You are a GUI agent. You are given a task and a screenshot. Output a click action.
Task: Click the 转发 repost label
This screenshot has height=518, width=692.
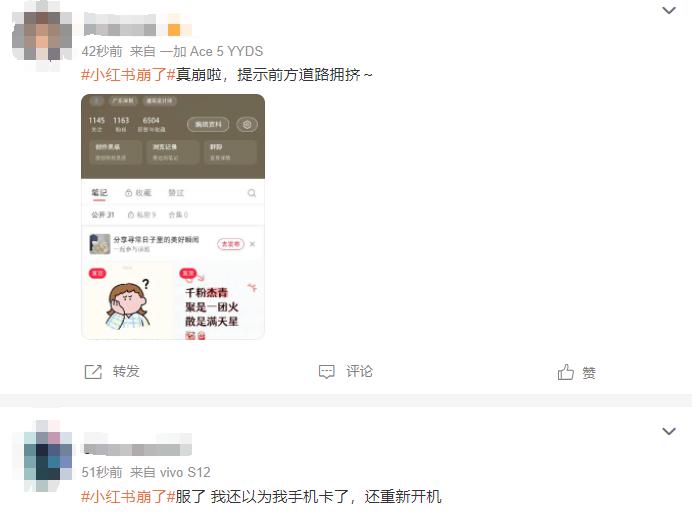pos(126,372)
